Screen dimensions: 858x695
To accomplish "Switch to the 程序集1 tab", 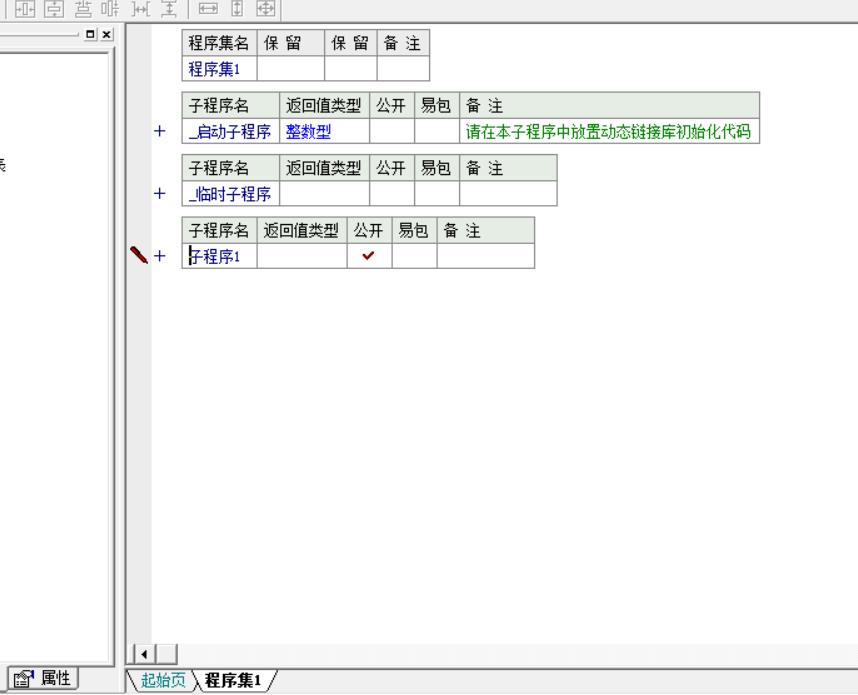I will click(x=233, y=680).
